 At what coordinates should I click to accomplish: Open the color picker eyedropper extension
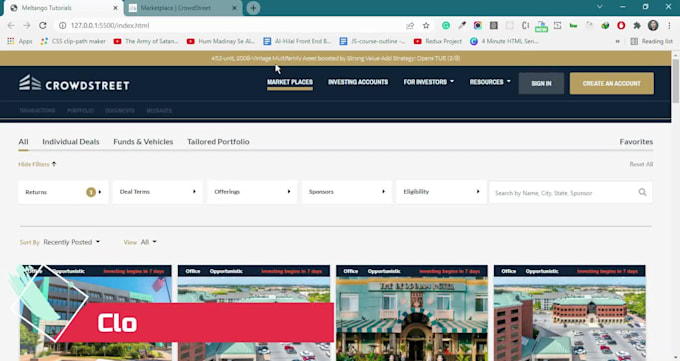(x=462, y=26)
